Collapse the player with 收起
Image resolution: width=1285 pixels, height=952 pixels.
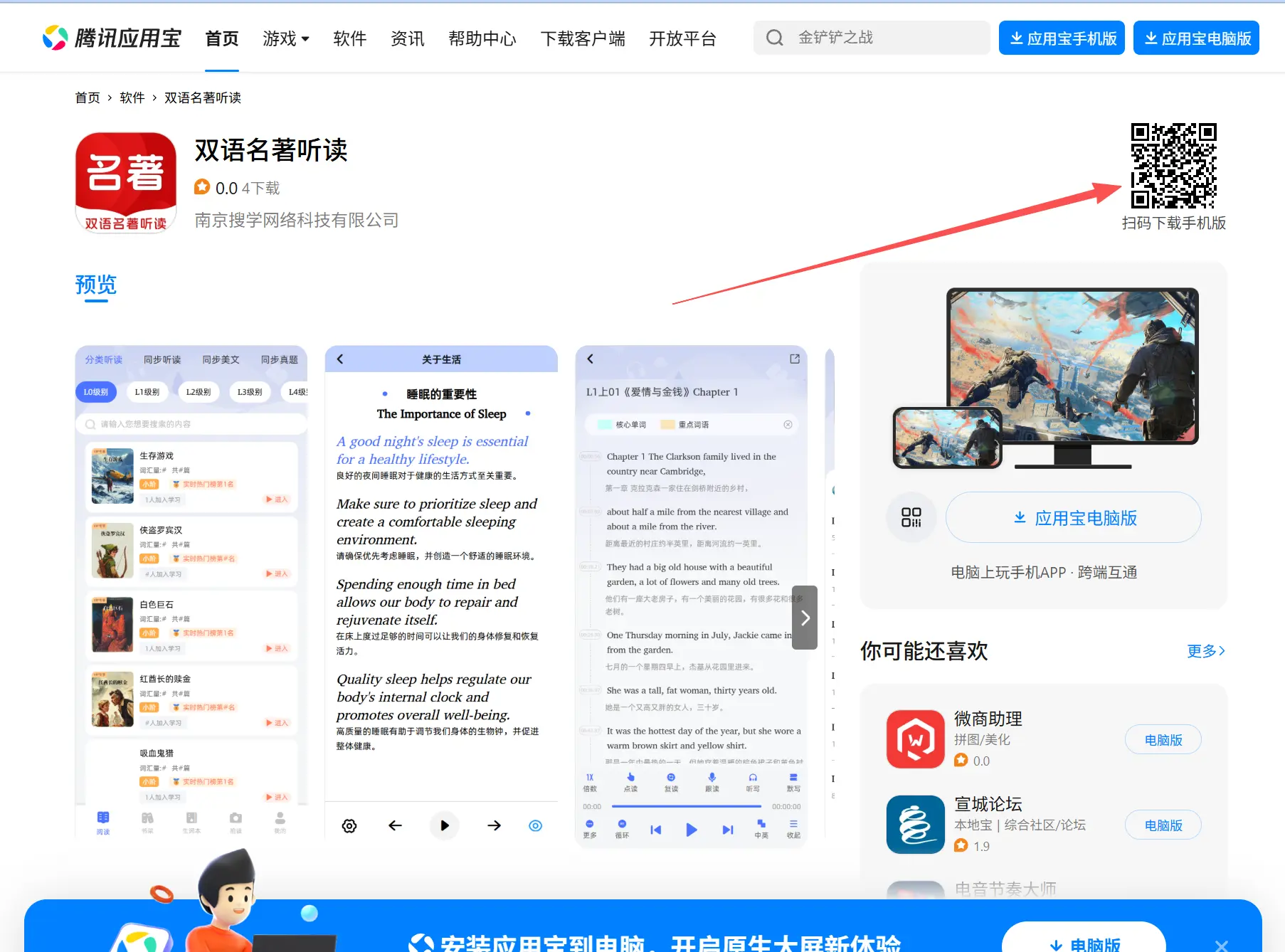(x=793, y=827)
